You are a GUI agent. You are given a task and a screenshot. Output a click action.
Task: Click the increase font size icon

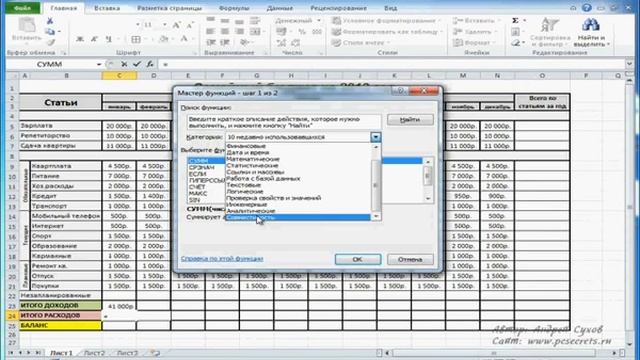coord(176,25)
